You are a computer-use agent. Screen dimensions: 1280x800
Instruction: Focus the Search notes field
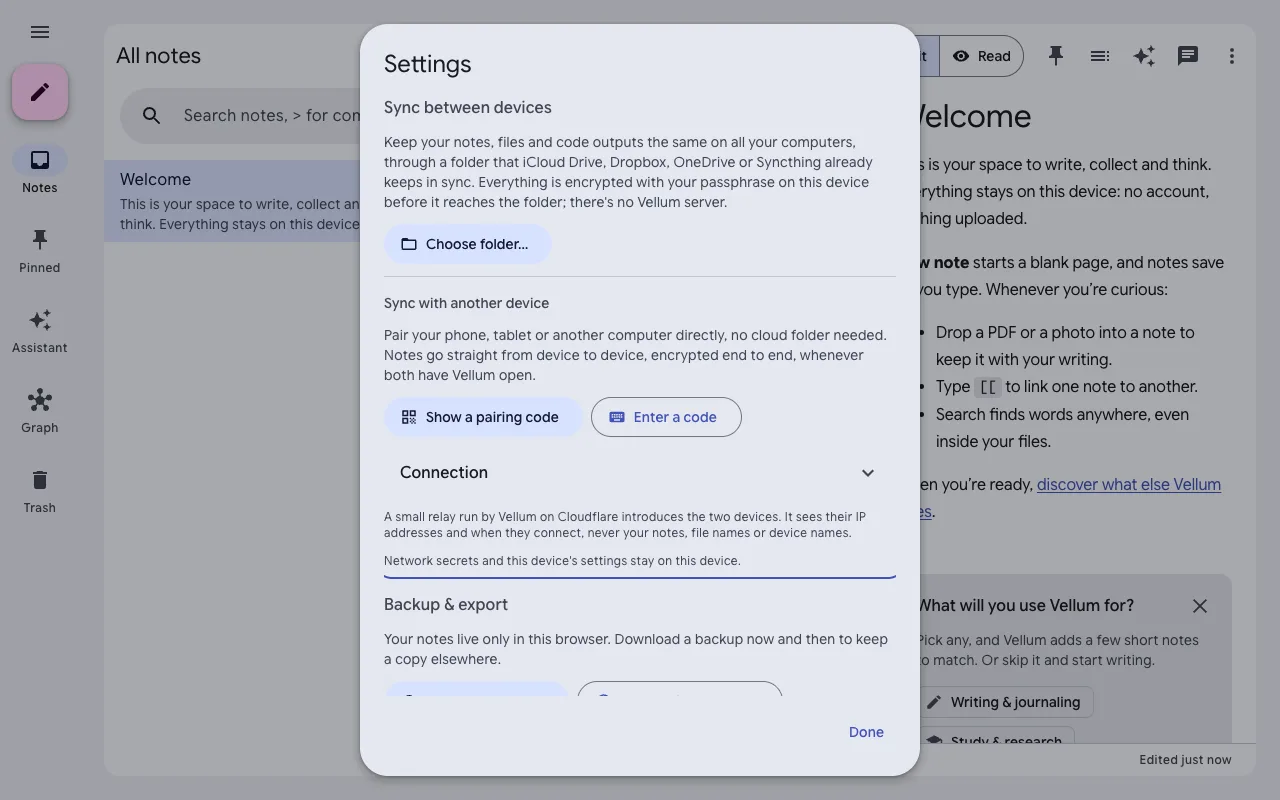point(270,116)
